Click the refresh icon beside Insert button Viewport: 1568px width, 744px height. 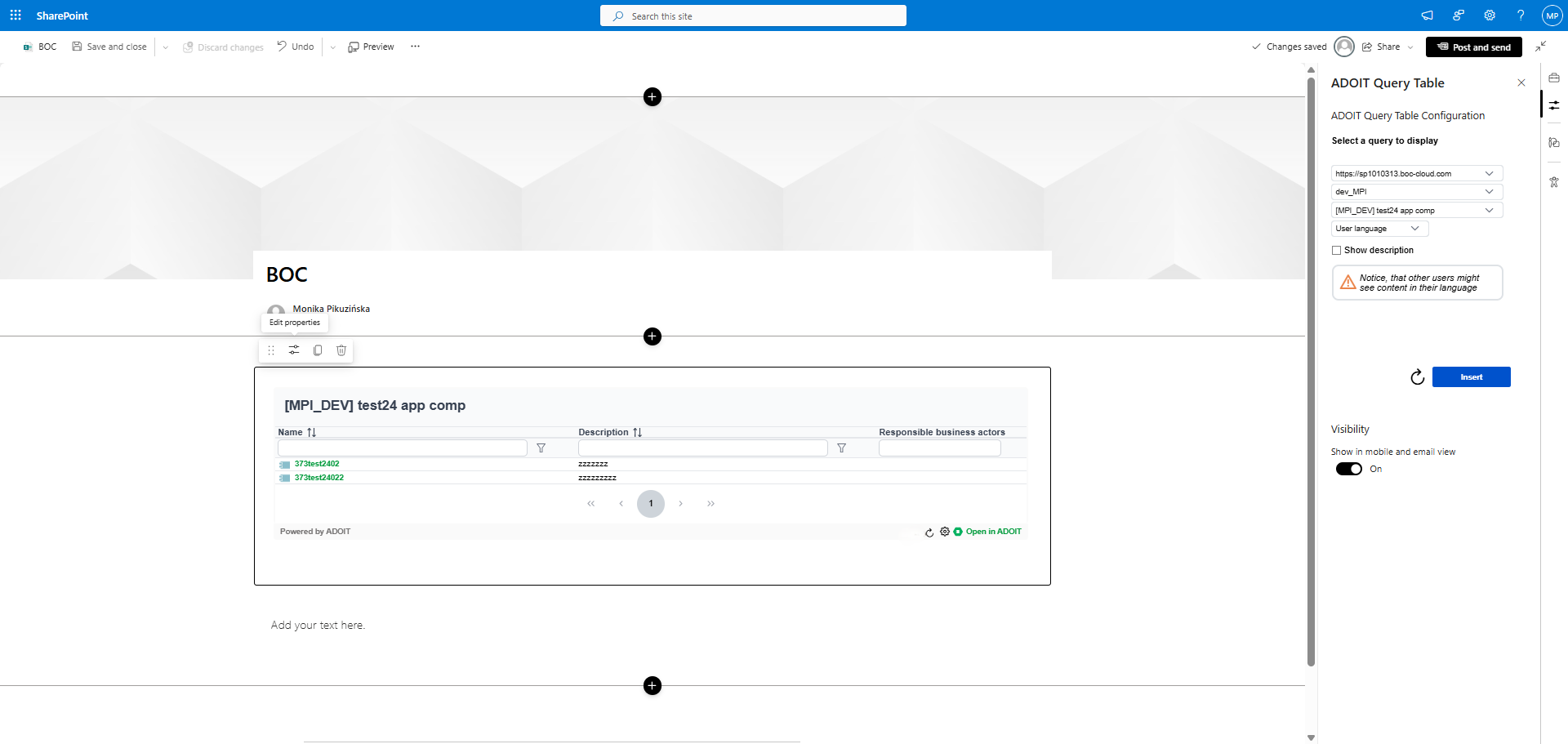tap(1417, 377)
